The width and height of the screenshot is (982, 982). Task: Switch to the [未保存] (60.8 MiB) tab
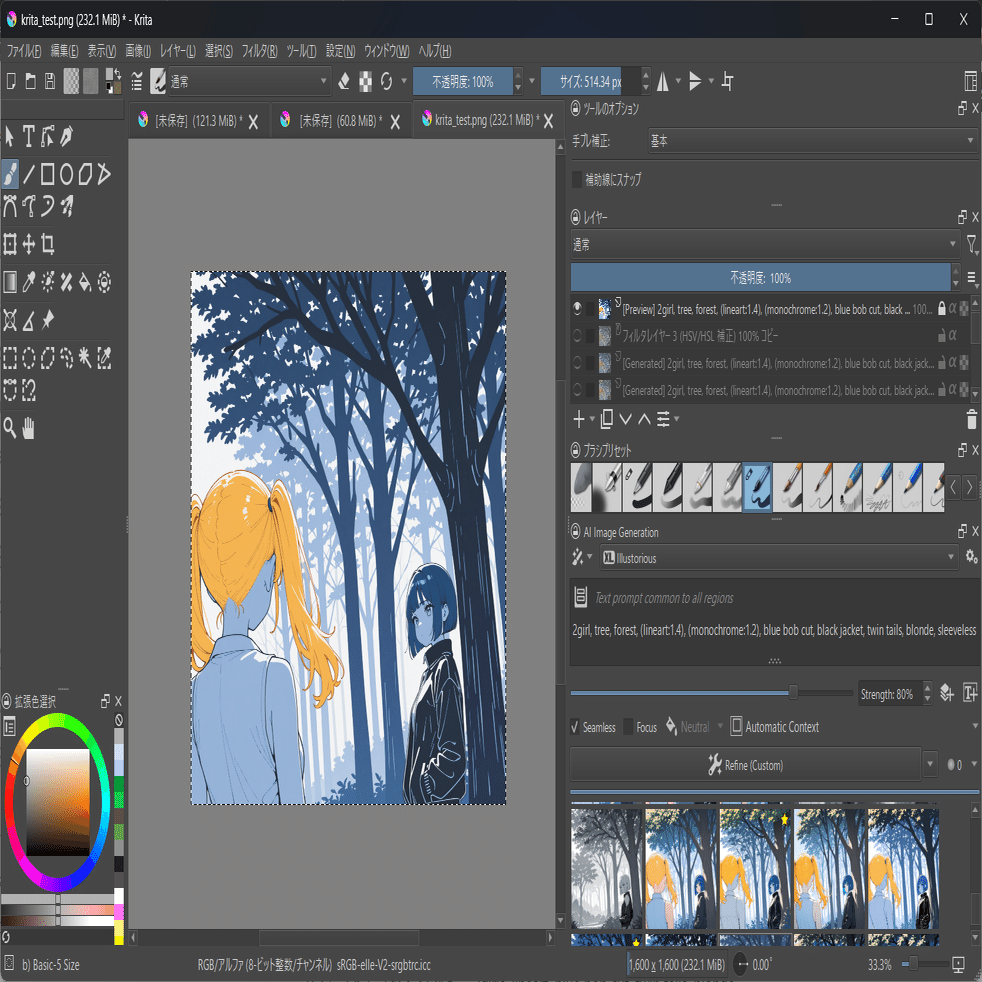pyautogui.click(x=341, y=120)
